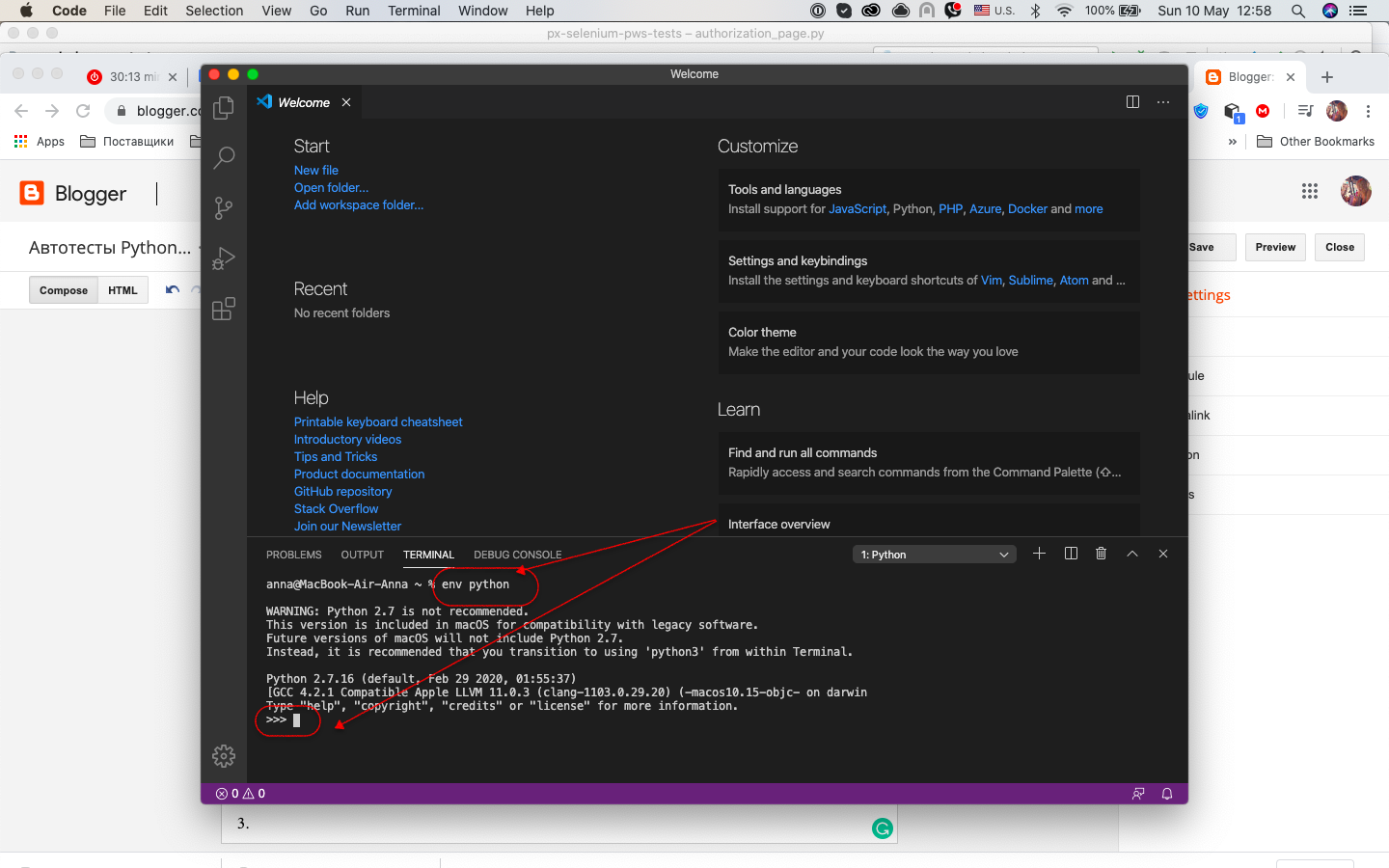Split the terminal pane
Screen dimensions: 1389x868
[x=1071, y=554]
